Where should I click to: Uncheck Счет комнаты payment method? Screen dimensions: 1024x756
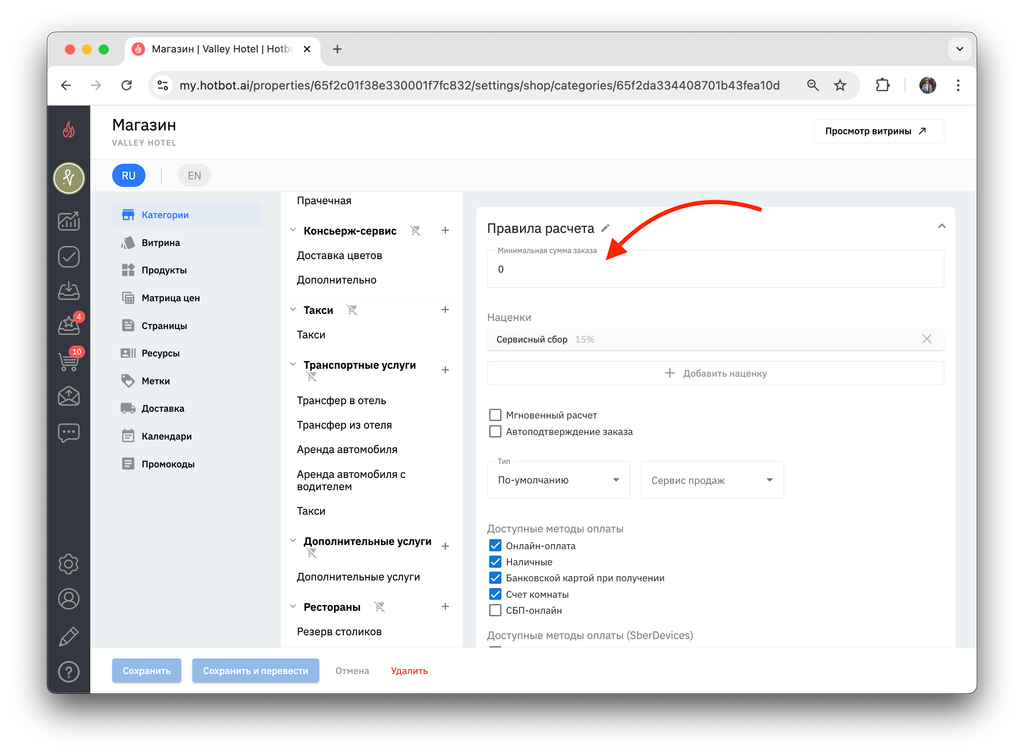[x=495, y=594]
